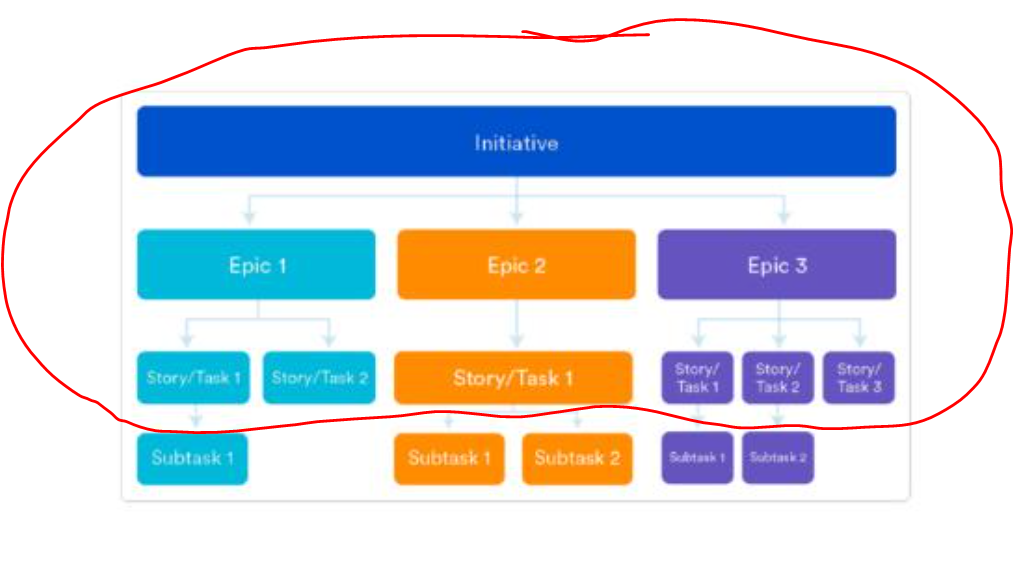Select the purple Epic 3 box
This screenshot has height=567, width=1013.
tap(777, 265)
